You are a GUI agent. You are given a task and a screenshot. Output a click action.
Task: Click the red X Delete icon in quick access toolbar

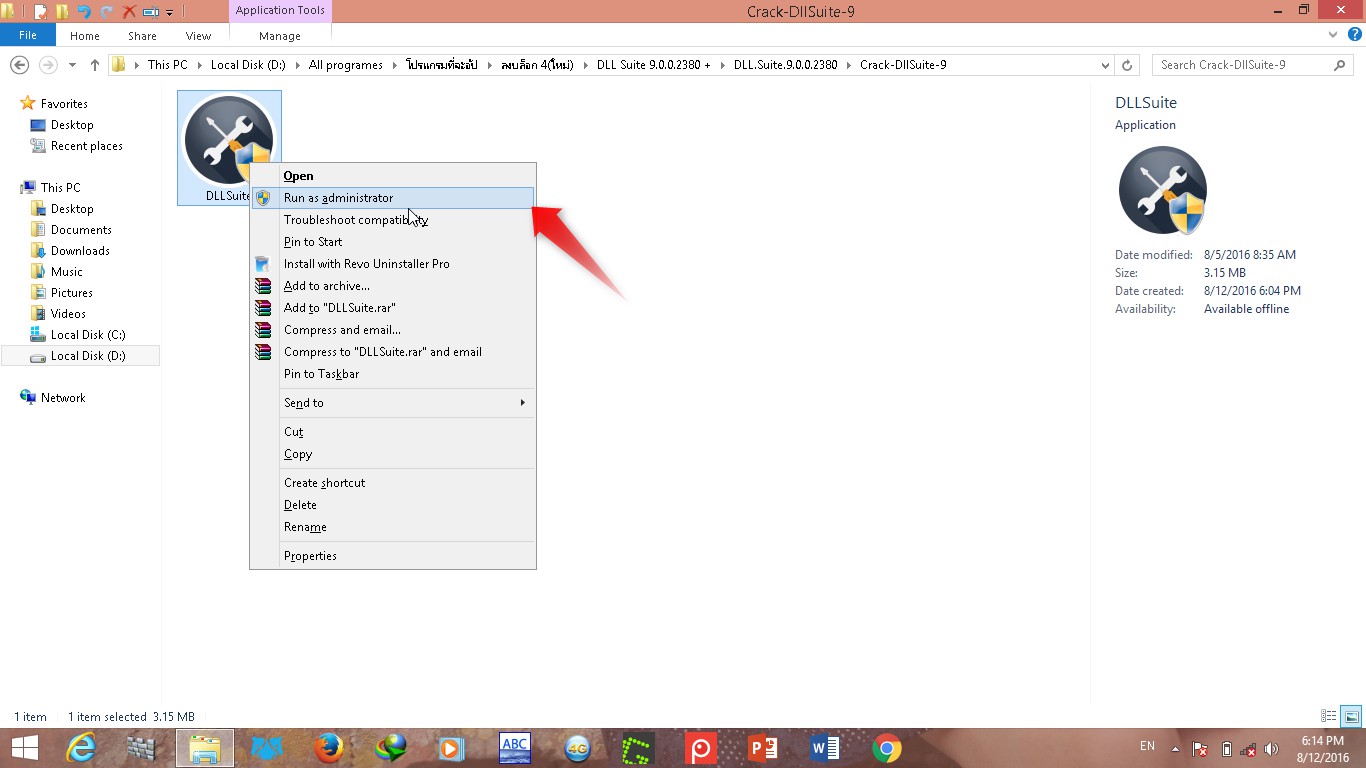[x=129, y=12]
